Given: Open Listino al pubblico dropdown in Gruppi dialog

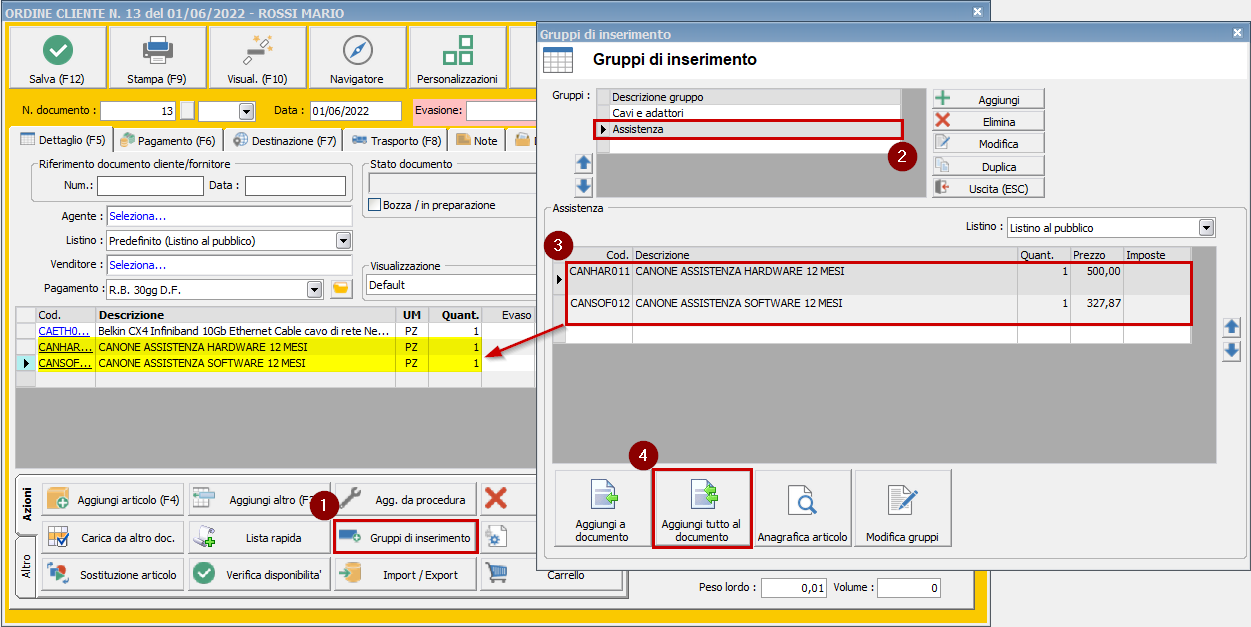Looking at the screenshot, I should (1206, 227).
